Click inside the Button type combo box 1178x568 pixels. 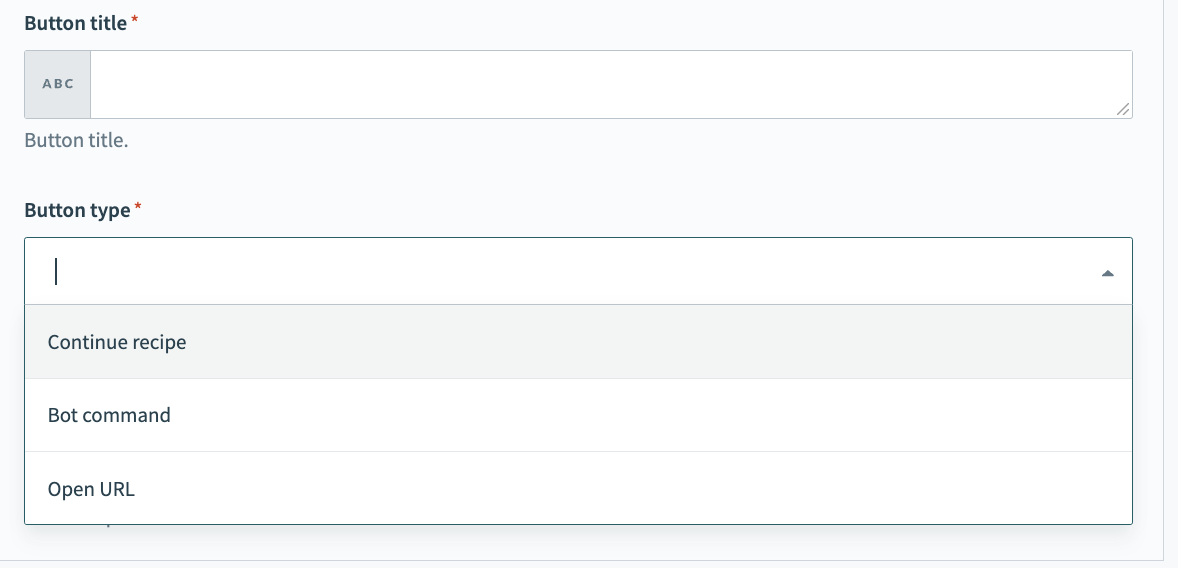(x=560, y=271)
